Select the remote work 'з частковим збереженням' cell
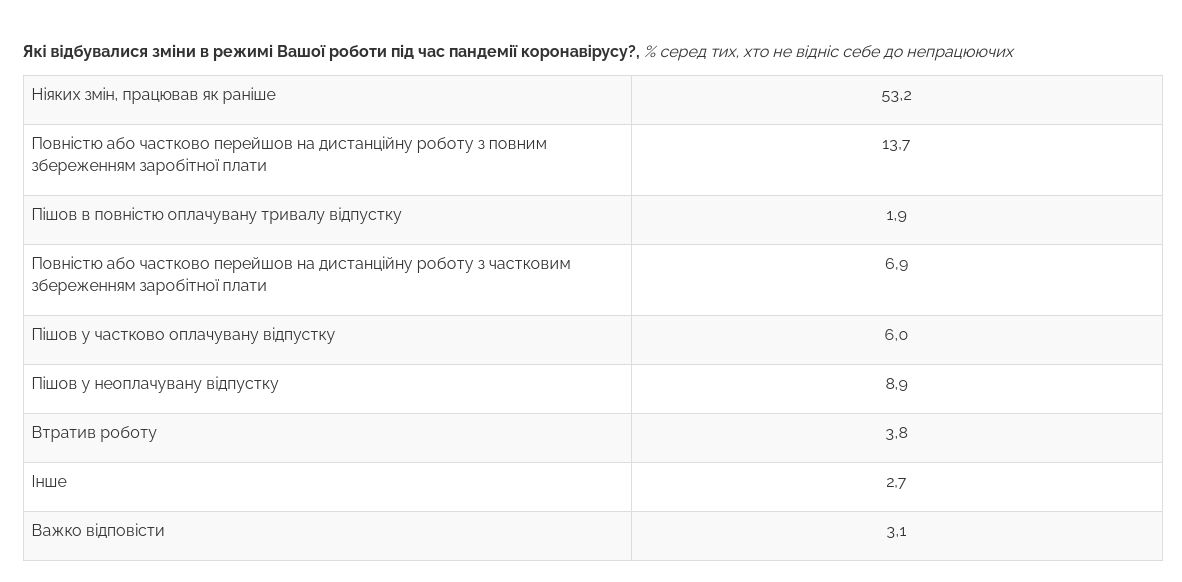Screen dimensions: 1182x582 pos(301,274)
